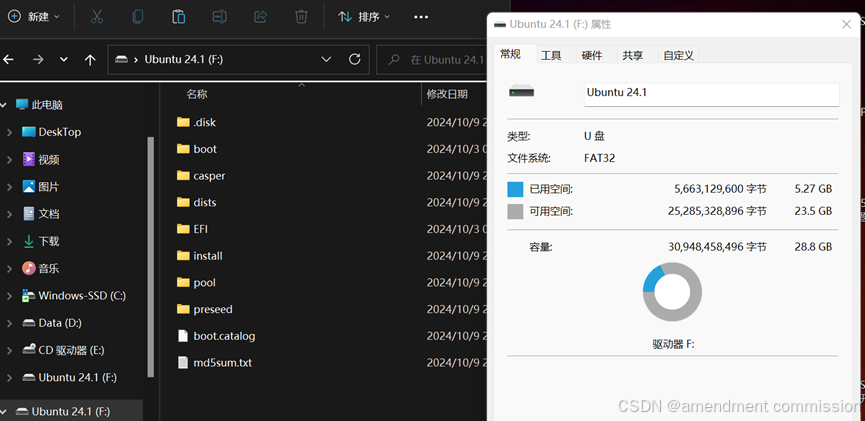
Task: Sort by the 修改日期 column header
Action: [447, 94]
